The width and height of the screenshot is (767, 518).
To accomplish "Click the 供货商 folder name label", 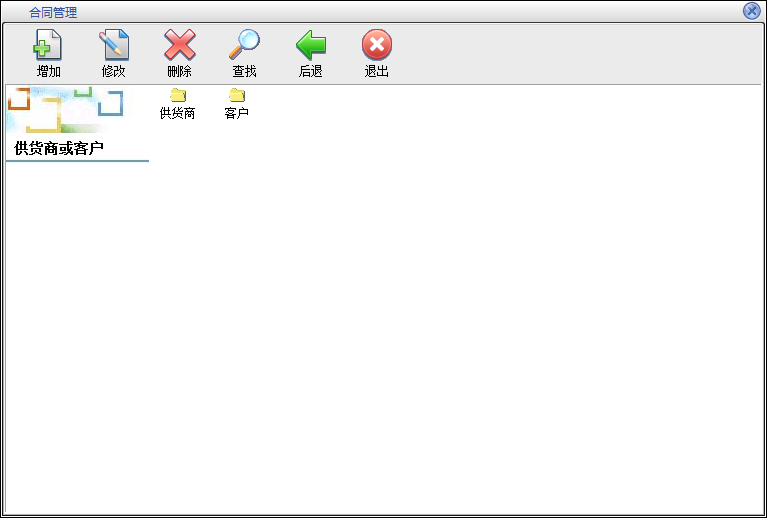I will pyautogui.click(x=178, y=114).
